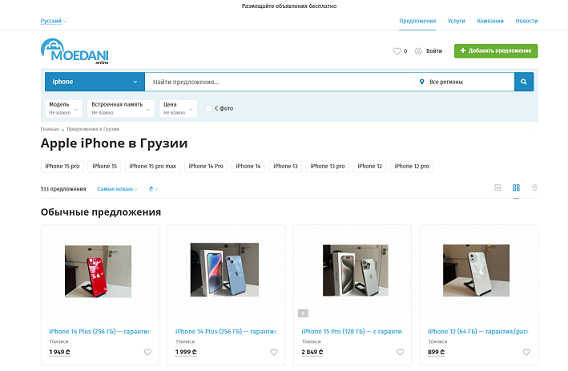Favorite the iPhone 14 Plus 1 999 listing

point(274,352)
